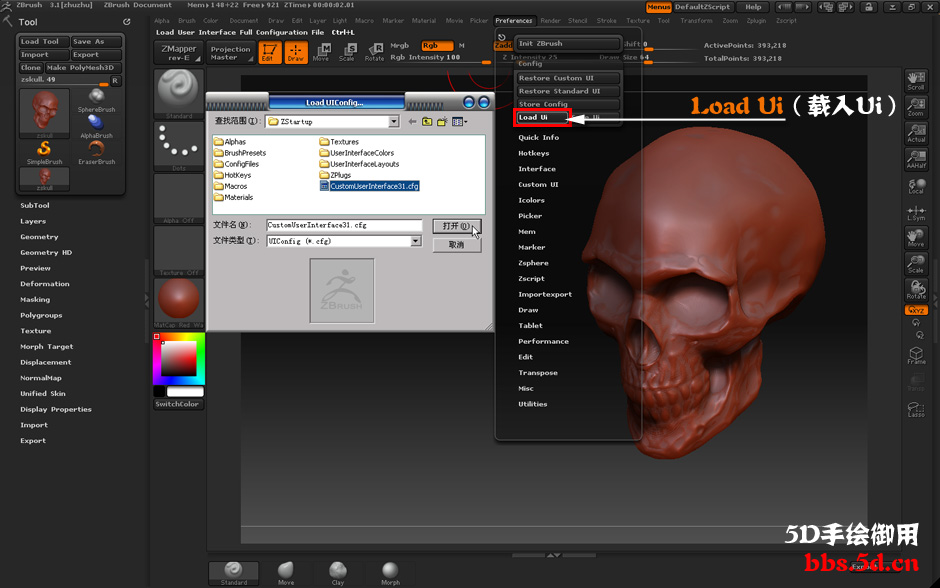This screenshot has height=588, width=940.
Task: Open the MatCap Red Wax material selector
Action: point(179,303)
